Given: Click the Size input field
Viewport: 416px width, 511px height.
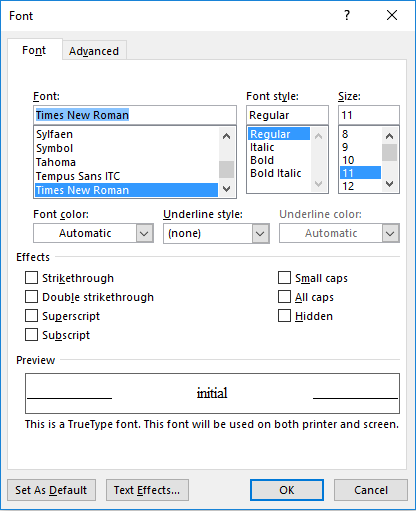Looking at the screenshot, I should (369, 115).
